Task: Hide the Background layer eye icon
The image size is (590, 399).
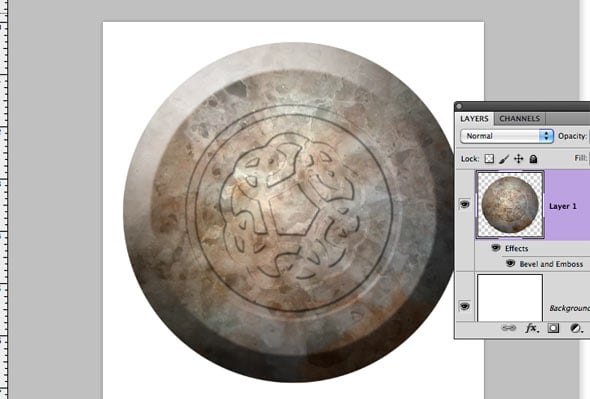Action: (x=465, y=306)
